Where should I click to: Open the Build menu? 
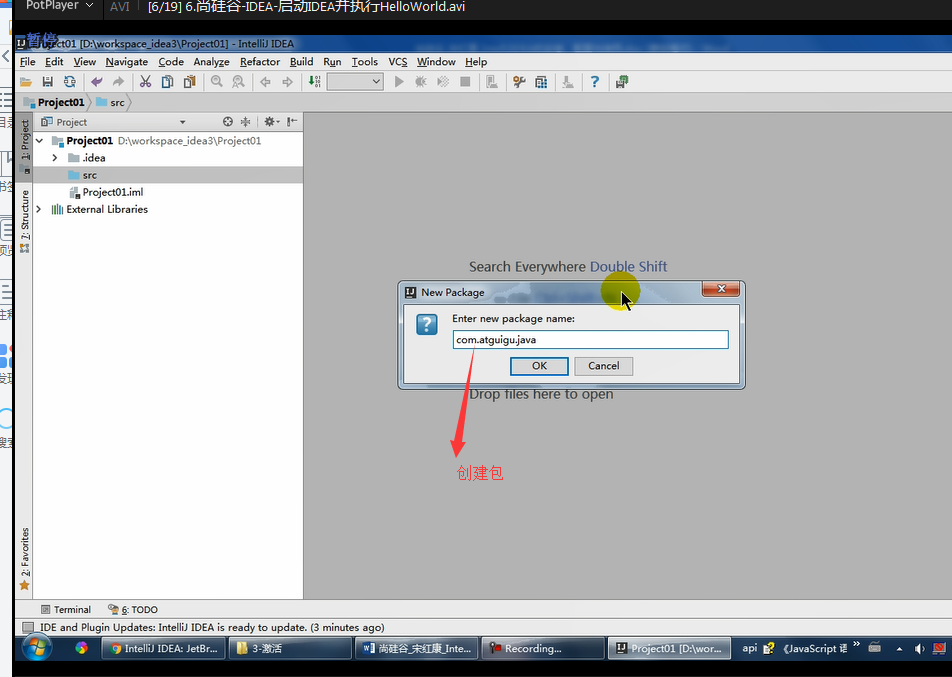click(301, 62)
